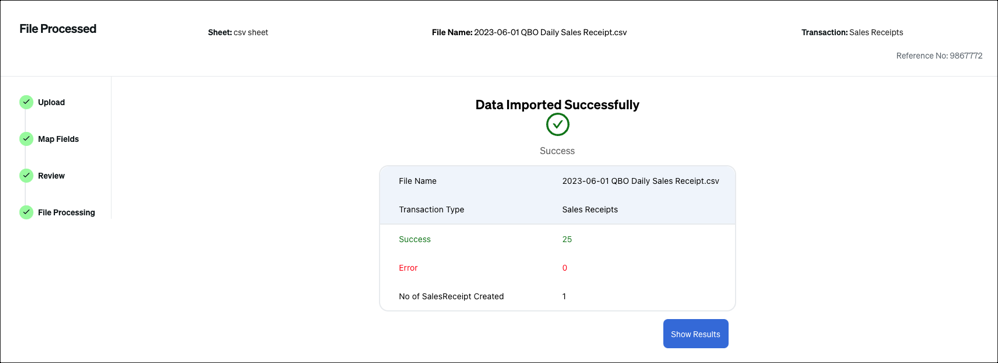Click the Review step checkmark icon
Screen dimensions: 998x363
26,176
